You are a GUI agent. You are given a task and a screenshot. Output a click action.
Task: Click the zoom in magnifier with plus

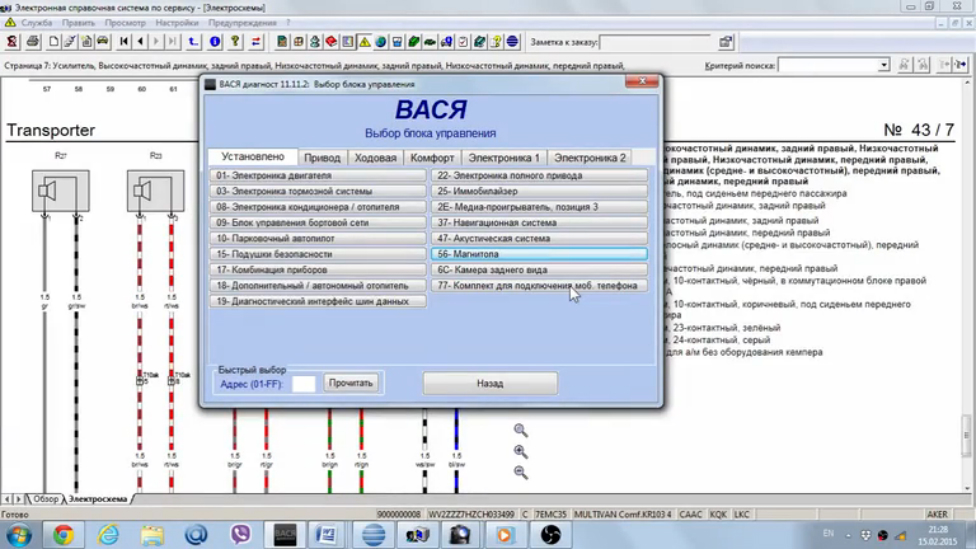point(521,451)
